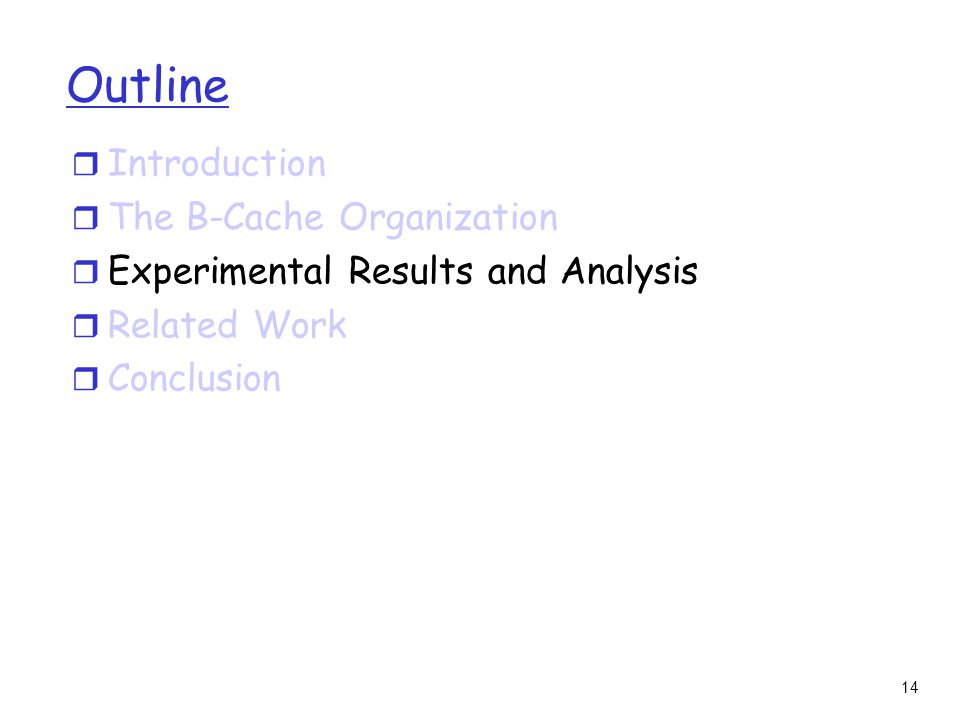Click the word Analysis in highlighted item
The height and width of the screenshot is (720, 960).
(629, 272)
